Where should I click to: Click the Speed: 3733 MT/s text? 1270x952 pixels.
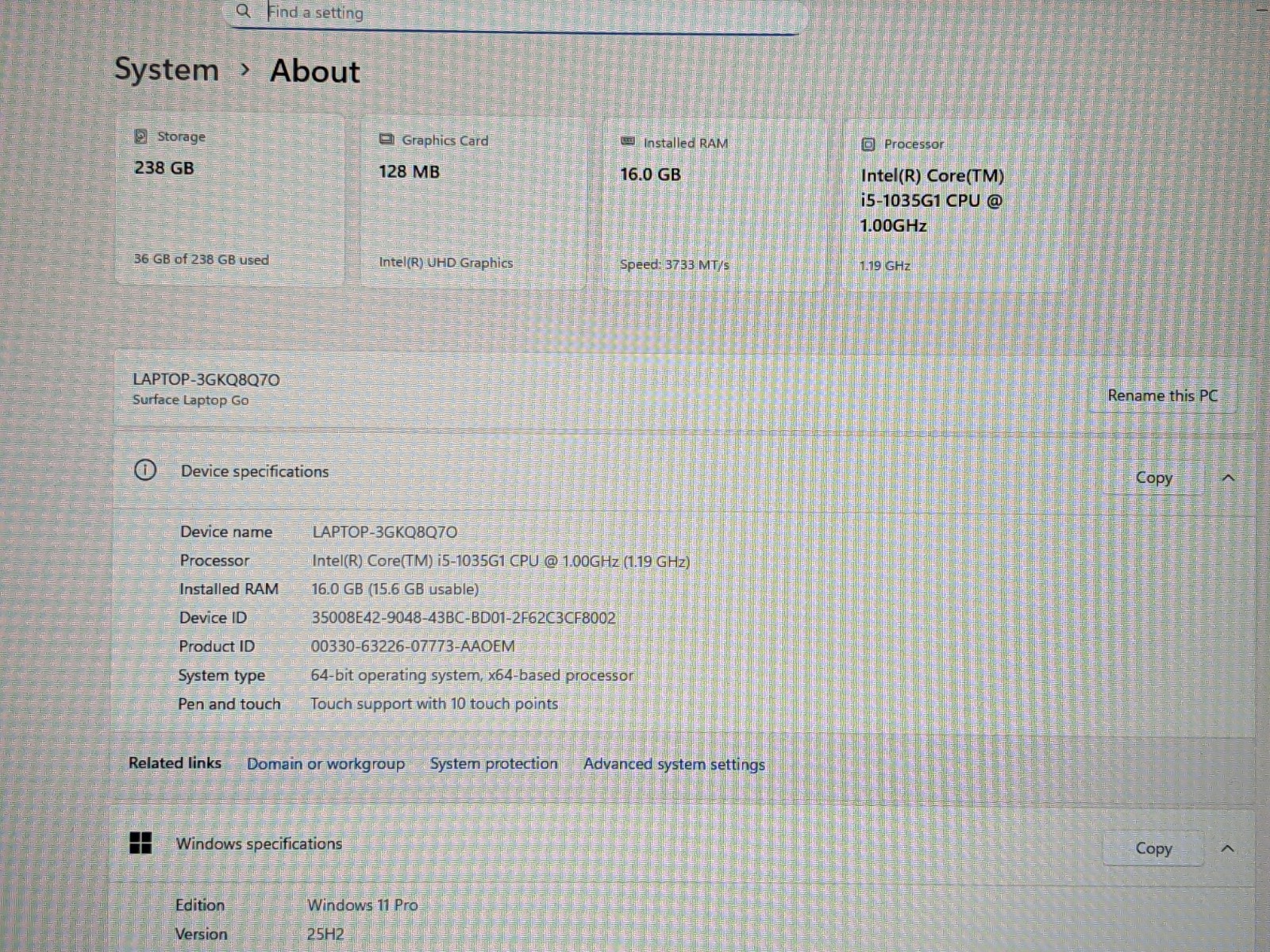pyautogui.click(x=675, y=265)
